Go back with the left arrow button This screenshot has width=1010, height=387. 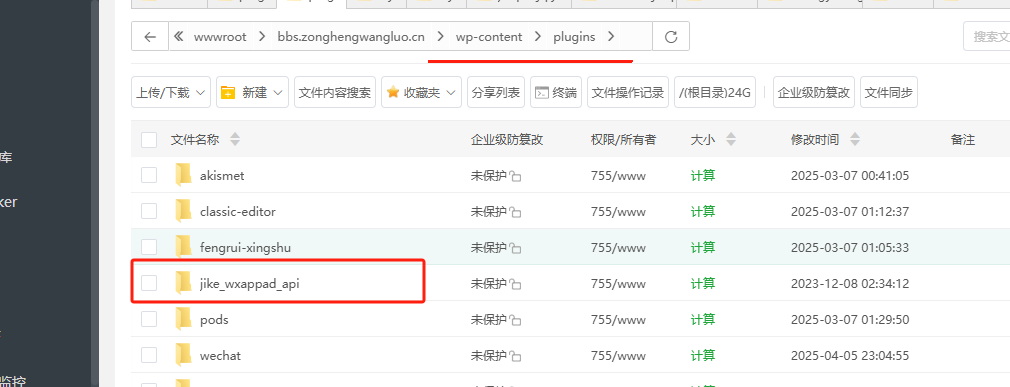[150, 37]
